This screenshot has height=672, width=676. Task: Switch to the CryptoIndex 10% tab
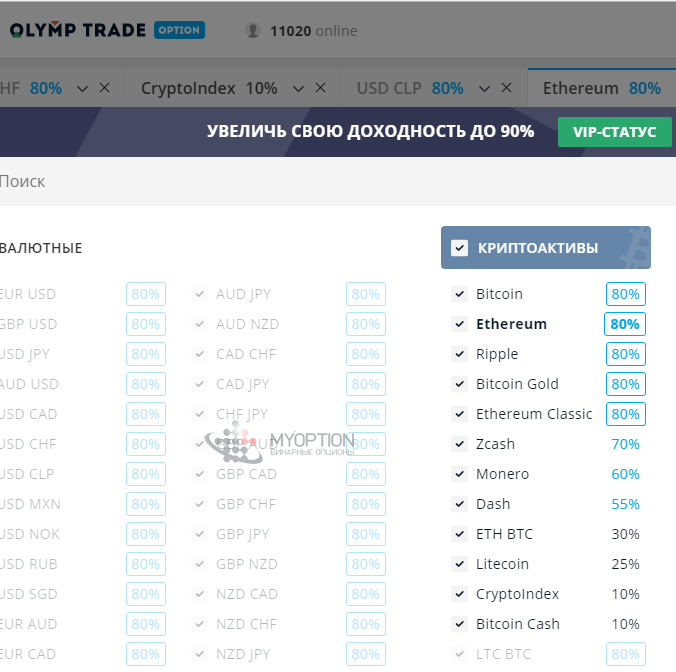(x=209, y=88)
